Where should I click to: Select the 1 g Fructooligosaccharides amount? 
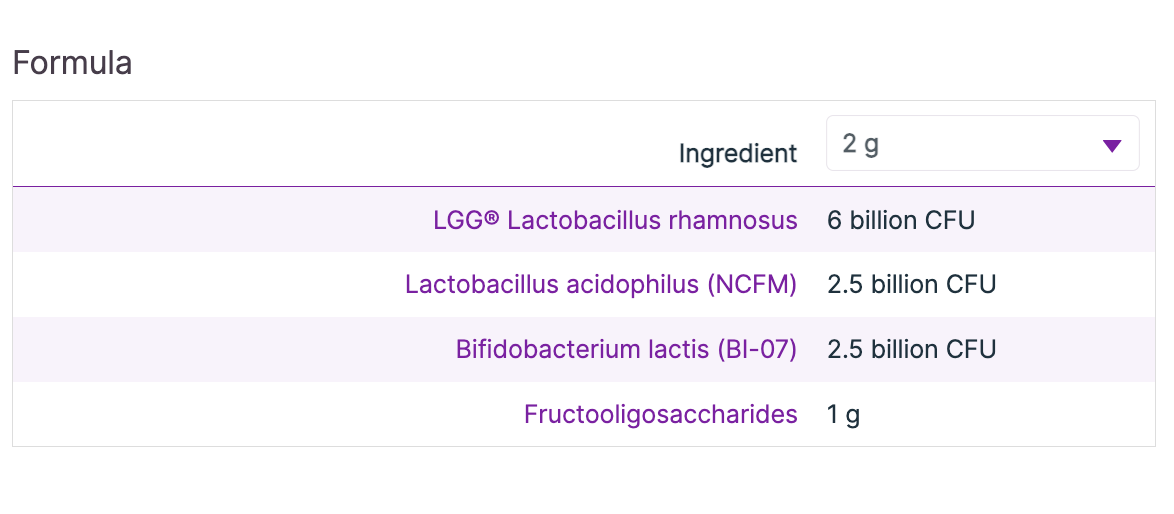tap(843, 414)
